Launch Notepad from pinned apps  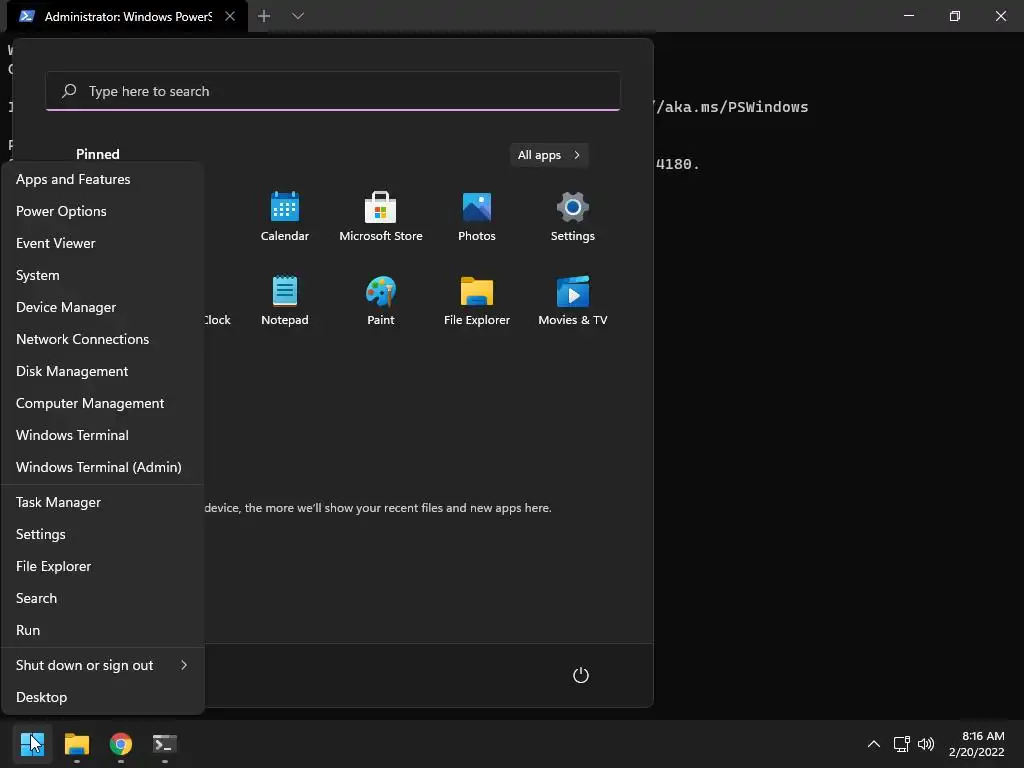[x=284, y=300]
